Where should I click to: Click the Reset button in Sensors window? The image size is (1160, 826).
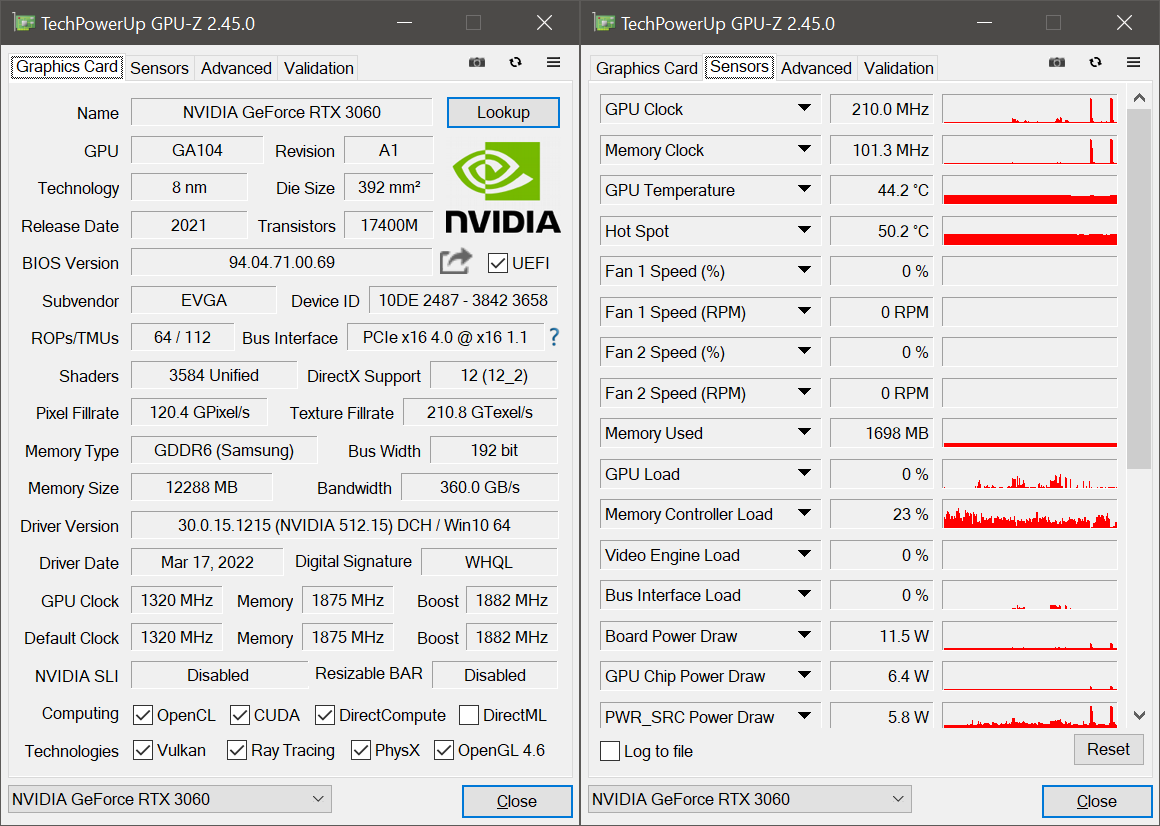(1108, 750)
